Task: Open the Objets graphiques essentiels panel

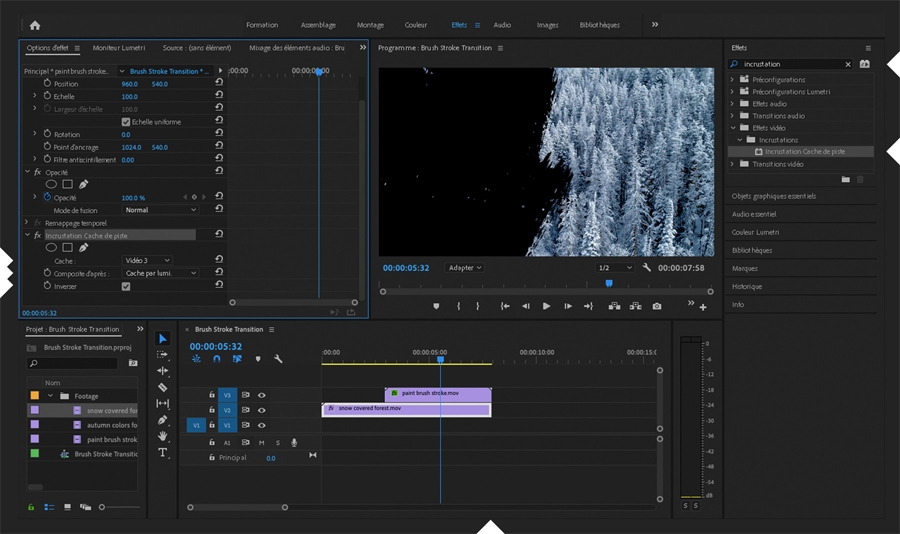Action: (774, 196)
